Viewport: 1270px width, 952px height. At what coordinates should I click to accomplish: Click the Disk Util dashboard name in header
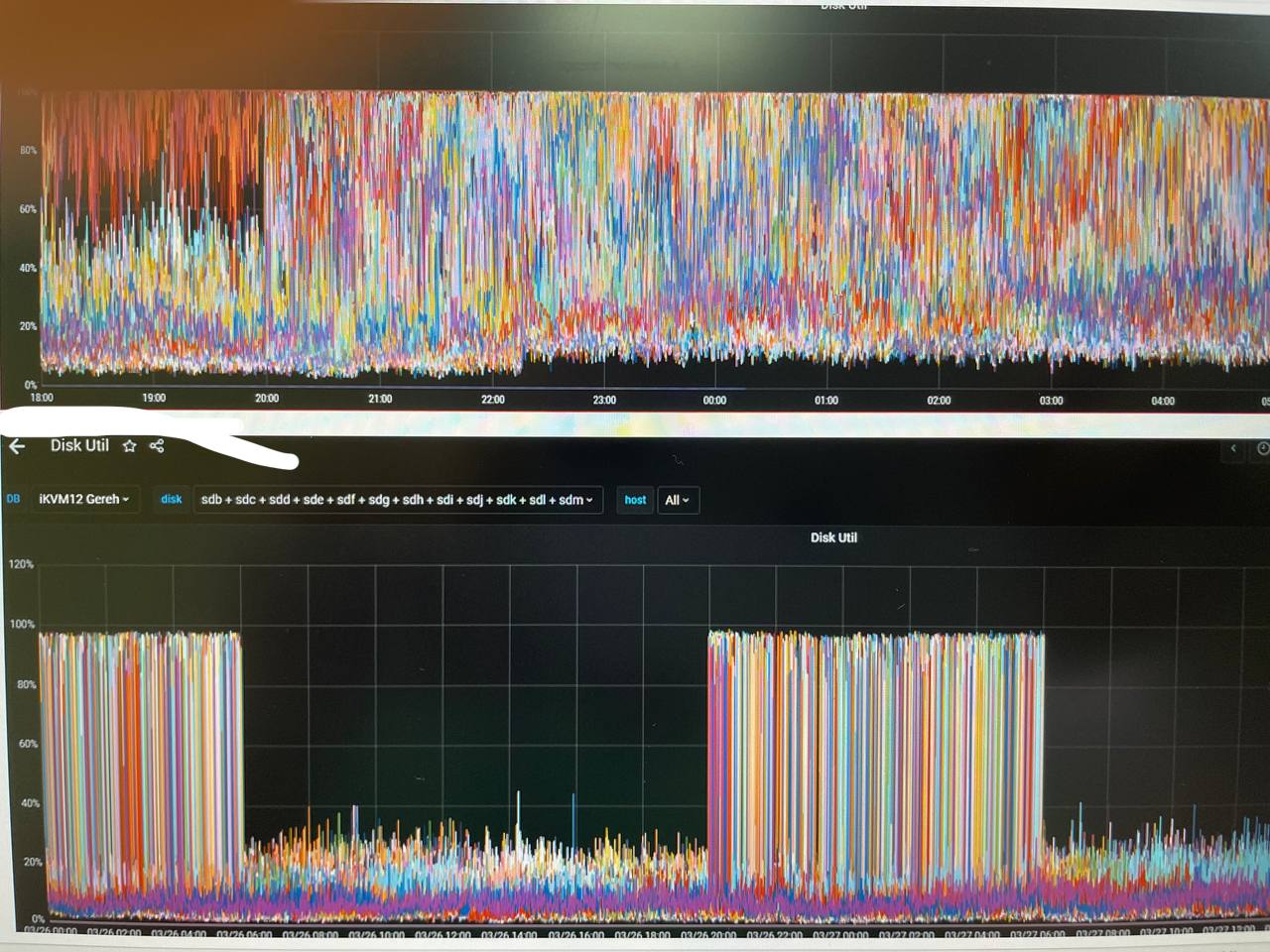pyautogui.click(x=79, y=445)
